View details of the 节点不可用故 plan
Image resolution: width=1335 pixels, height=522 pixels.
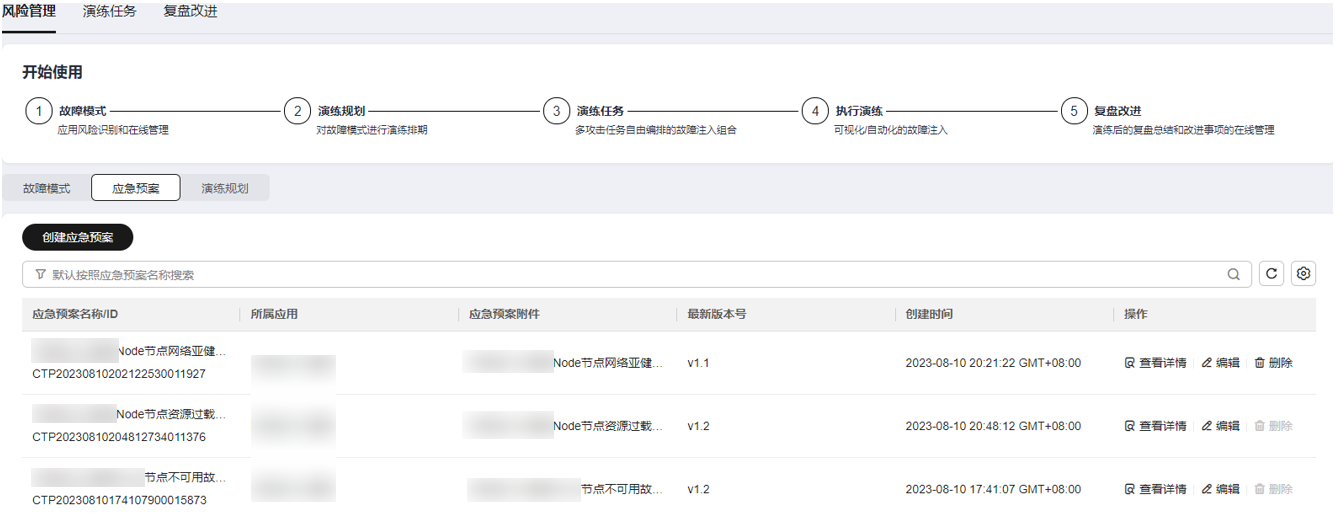[1155, 489]
